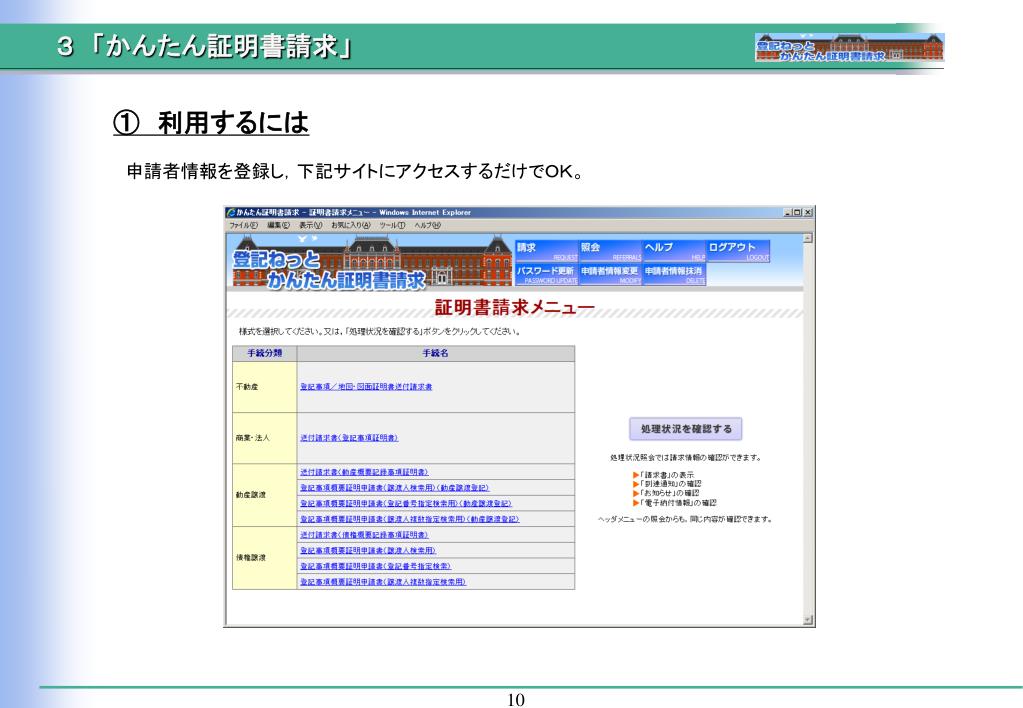
Task: Click the browser scrollbar down arrow
Action: (808, 620)
